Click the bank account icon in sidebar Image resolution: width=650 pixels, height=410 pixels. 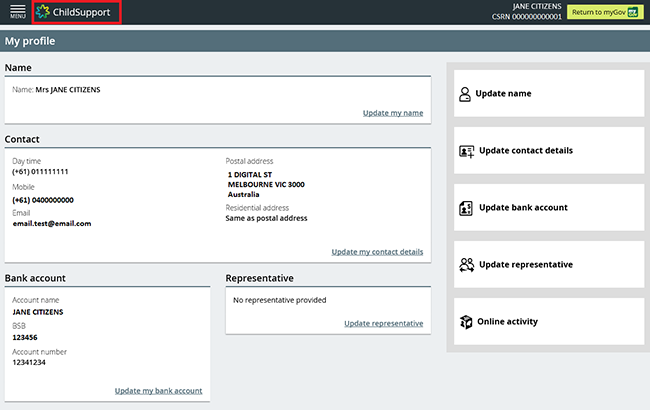(x=465, y=208)
